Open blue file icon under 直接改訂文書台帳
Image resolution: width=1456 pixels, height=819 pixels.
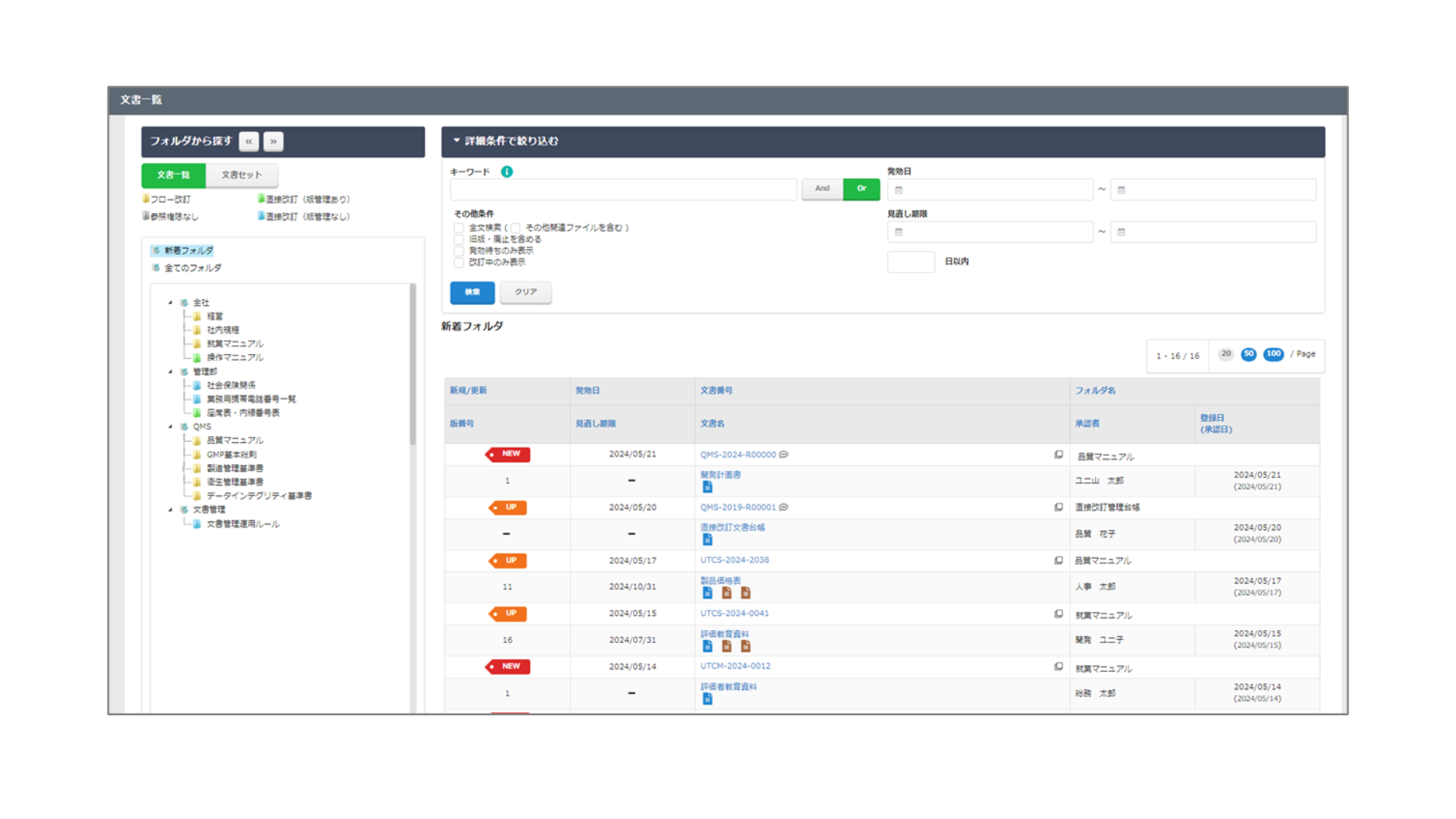[708, 539]
